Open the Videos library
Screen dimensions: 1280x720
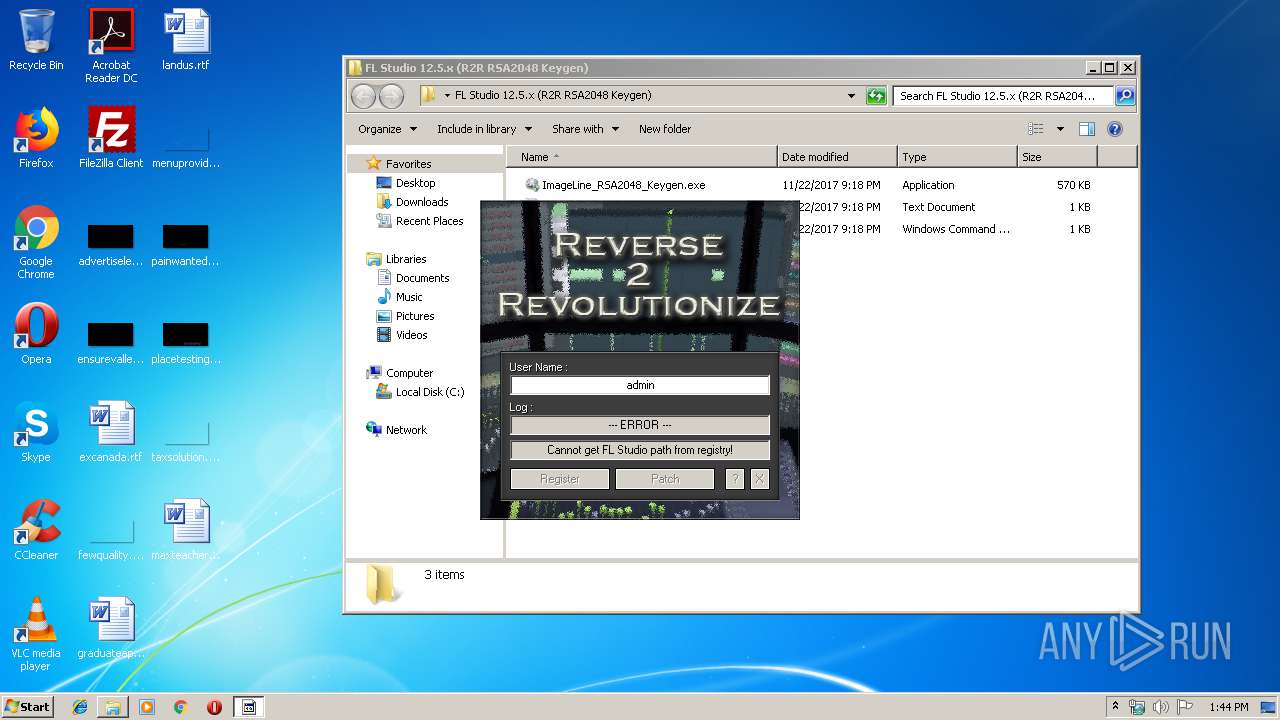pos(411,335)
